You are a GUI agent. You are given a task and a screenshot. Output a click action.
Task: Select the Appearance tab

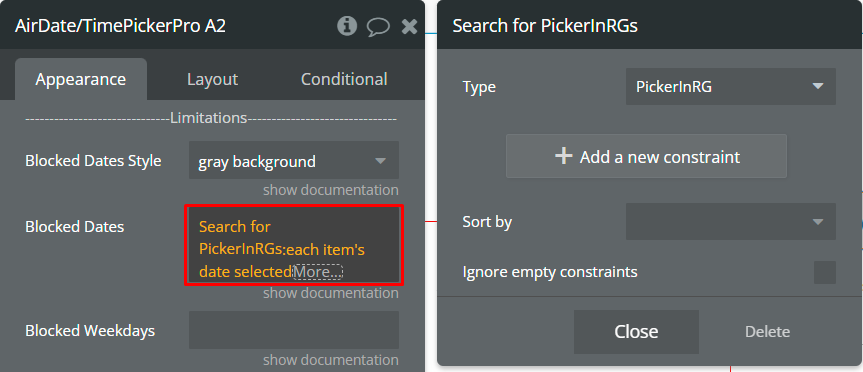point(81,79)
